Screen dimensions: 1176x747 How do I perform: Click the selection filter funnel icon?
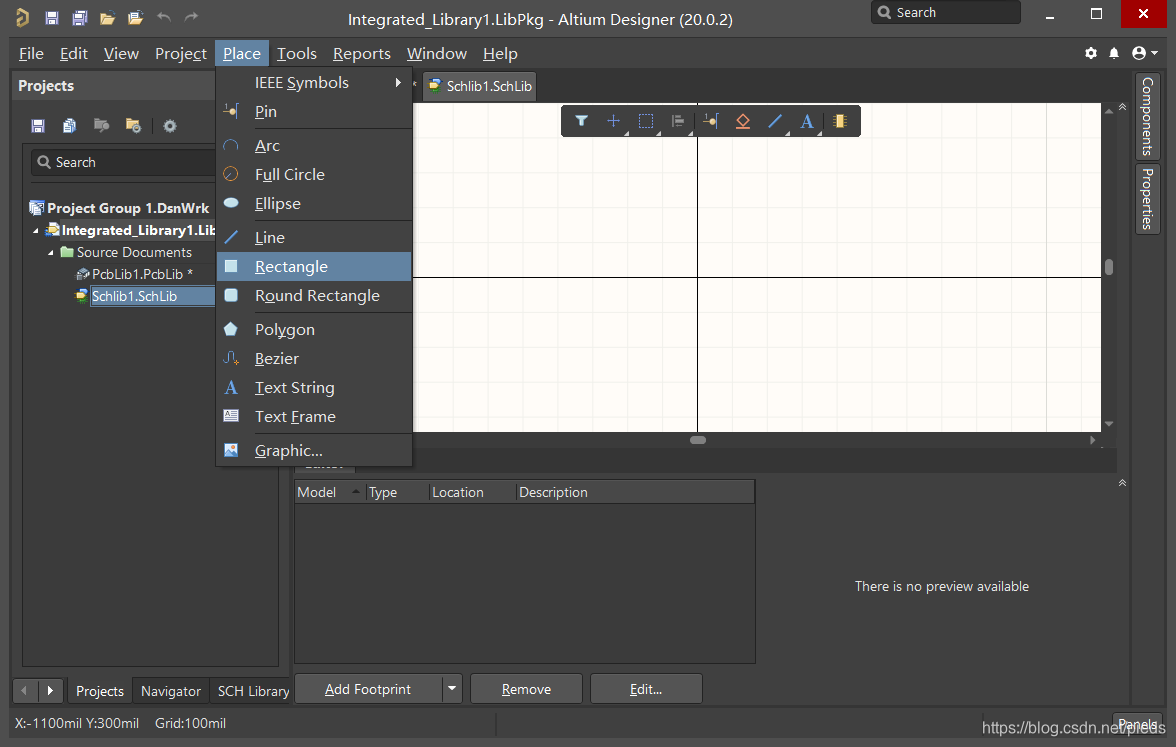581,121
